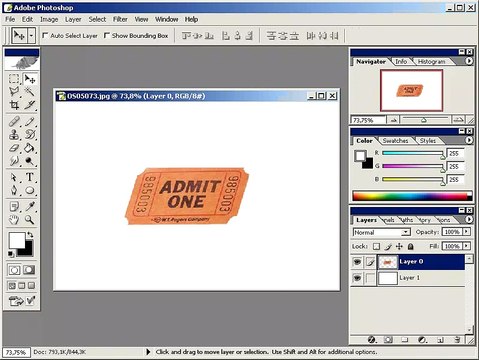
Task: Click create new set folder icon
Action: point(405,340)
